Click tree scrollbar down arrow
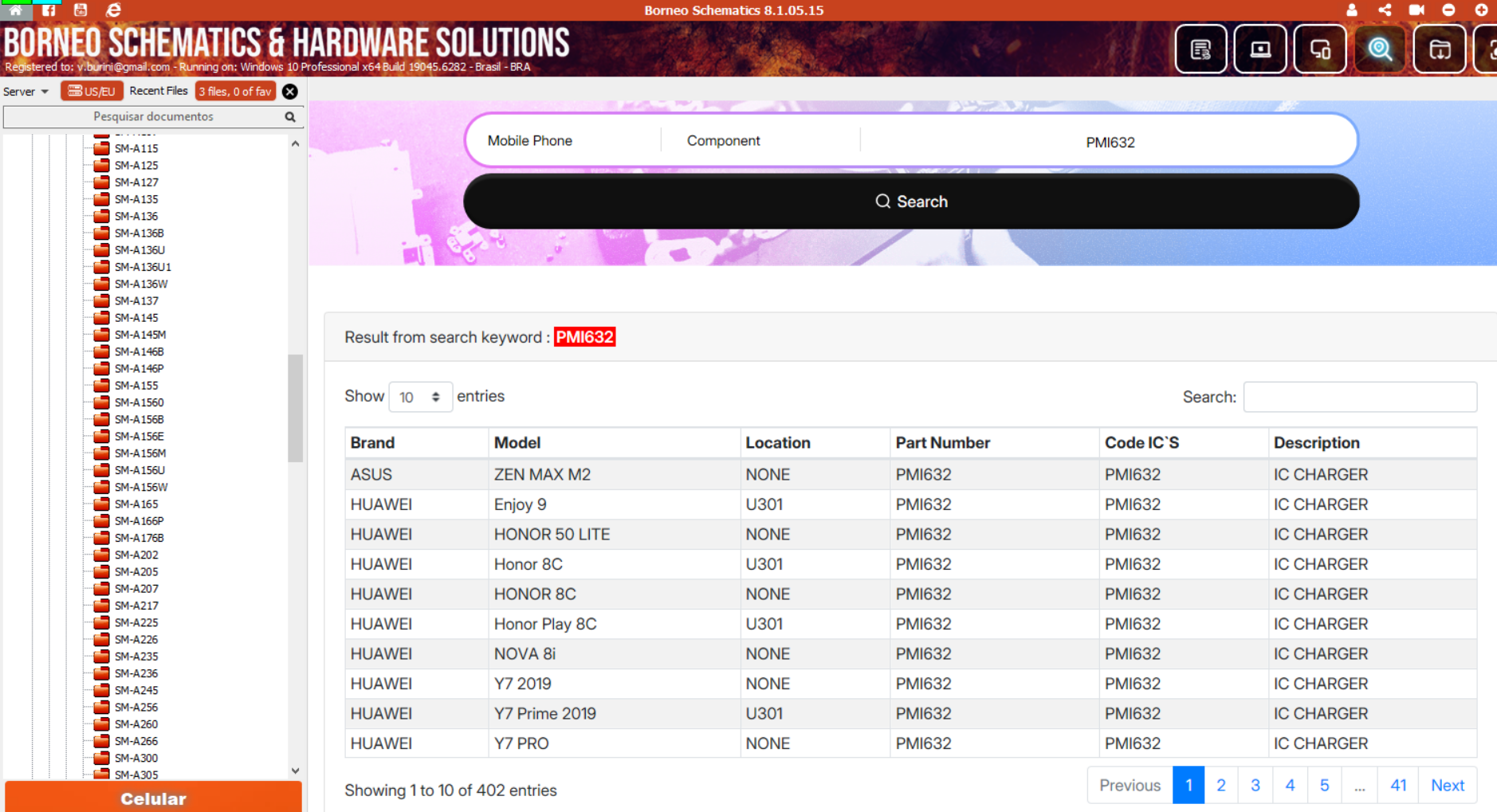Image resolution: width=1497 pixels, height=812 pixels. click(x=295, y=771)
